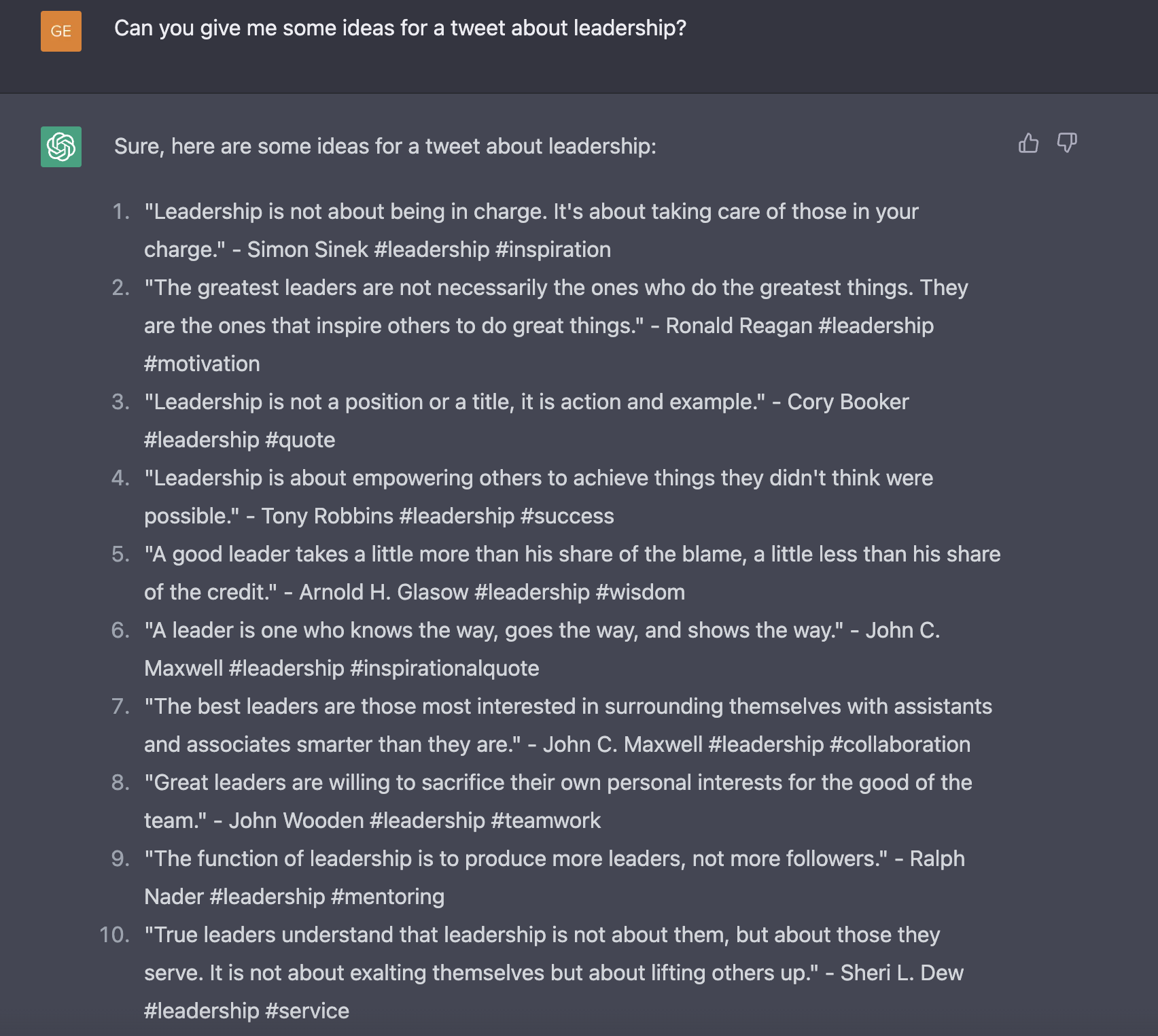Click the #inspiration hashtag
The image size is (1158, 1036).
pyautogui.click(x=552, y=249)
